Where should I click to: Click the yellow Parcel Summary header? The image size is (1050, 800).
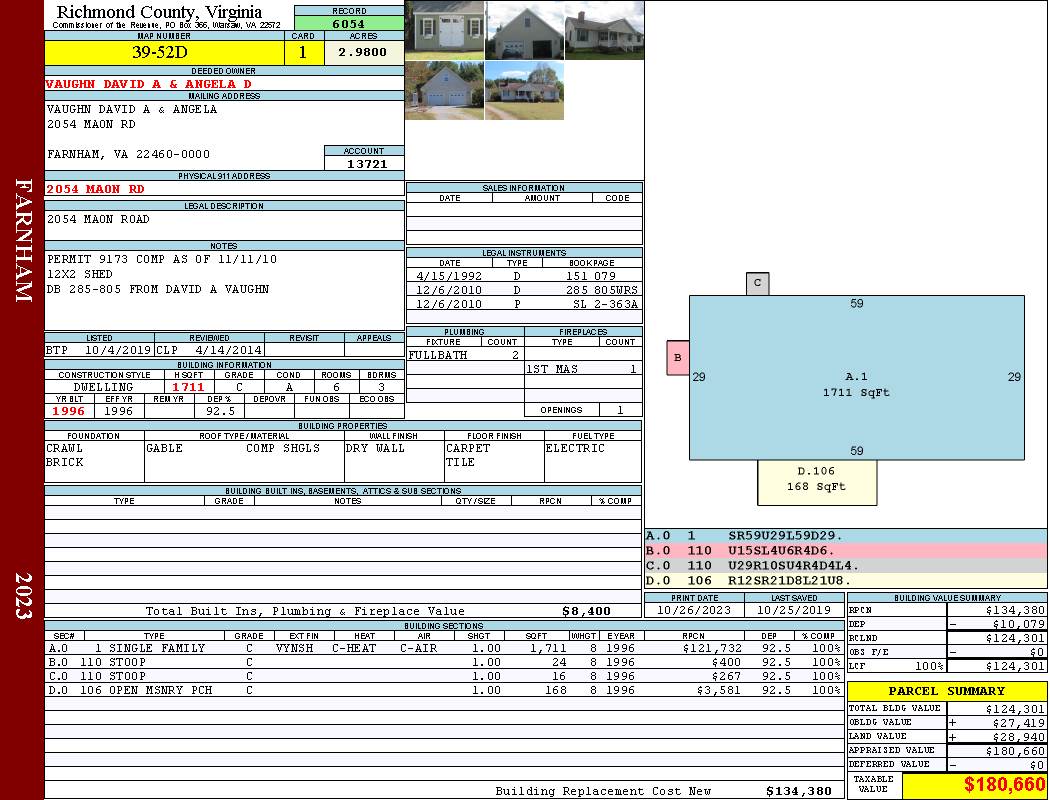point(947,691)
